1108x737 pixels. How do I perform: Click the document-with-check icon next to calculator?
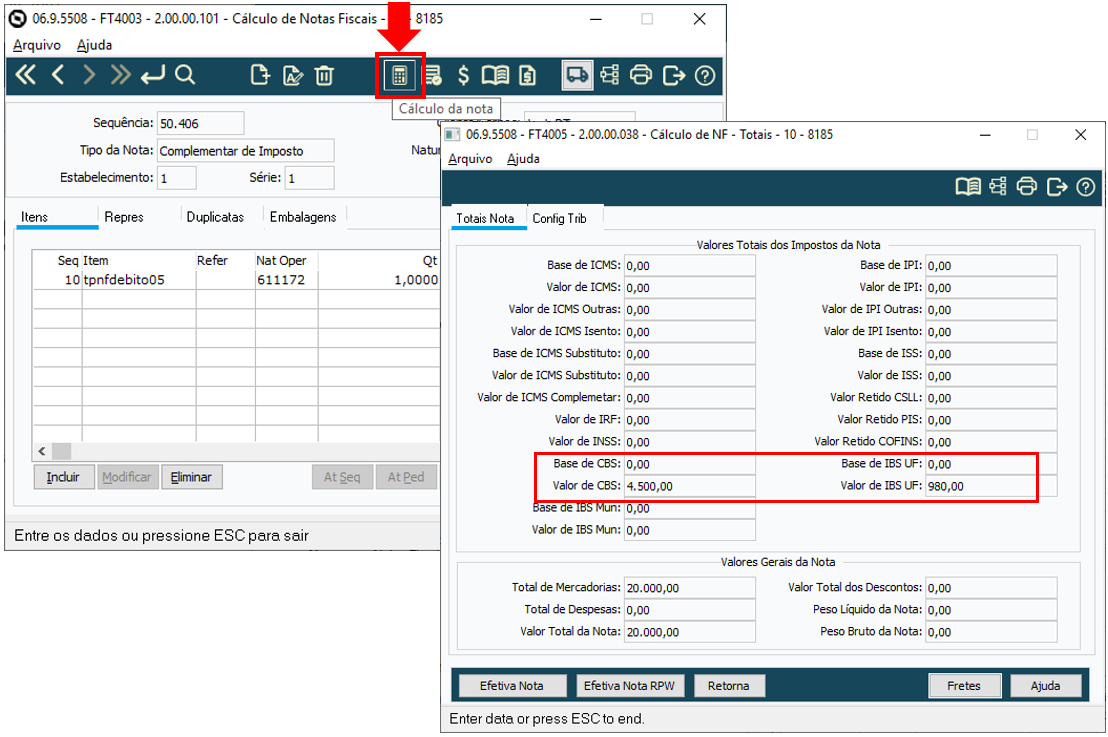tap(432, 75)
